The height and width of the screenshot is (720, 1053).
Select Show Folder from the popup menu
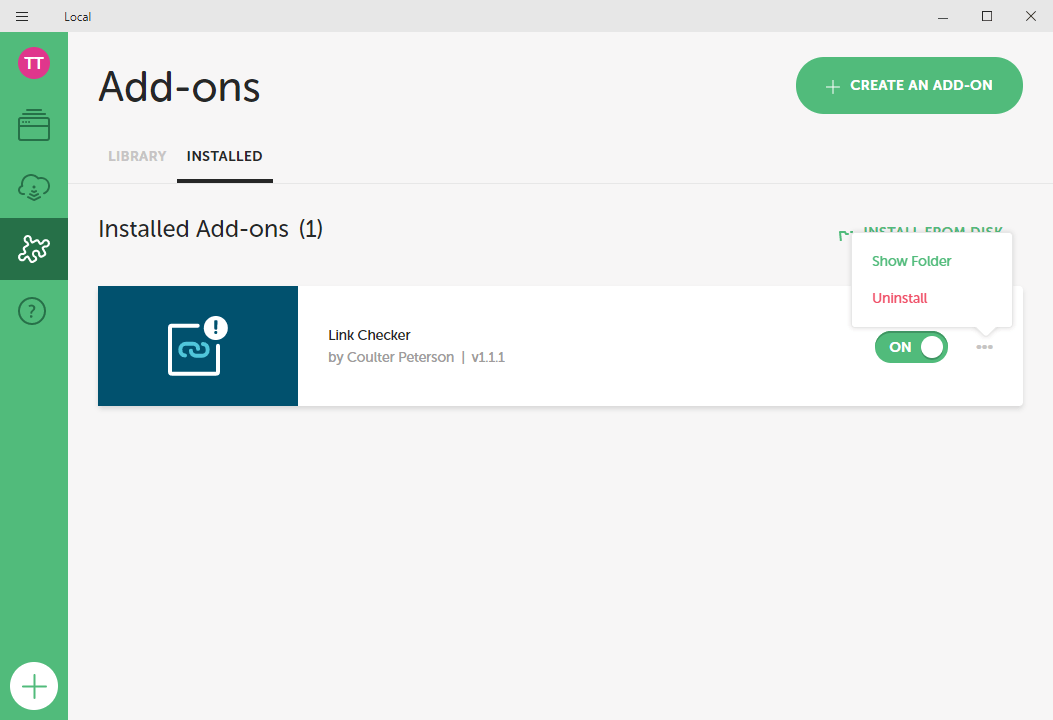click(x=911, y=261)
